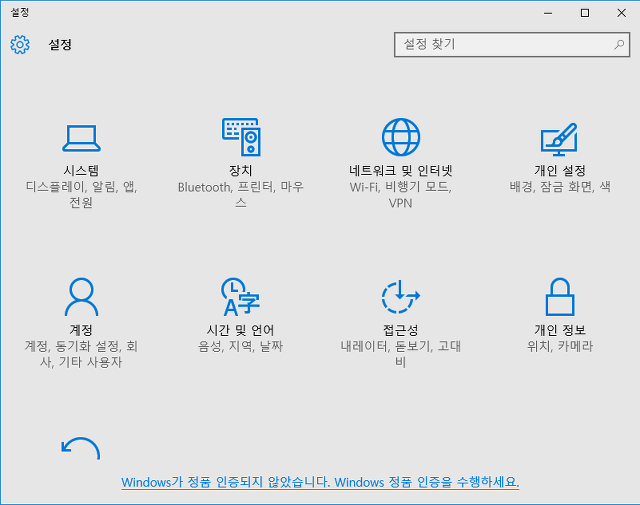Select the 네트워크 및 인터넷 title text
640x505 pixels.
click(400, 170)
